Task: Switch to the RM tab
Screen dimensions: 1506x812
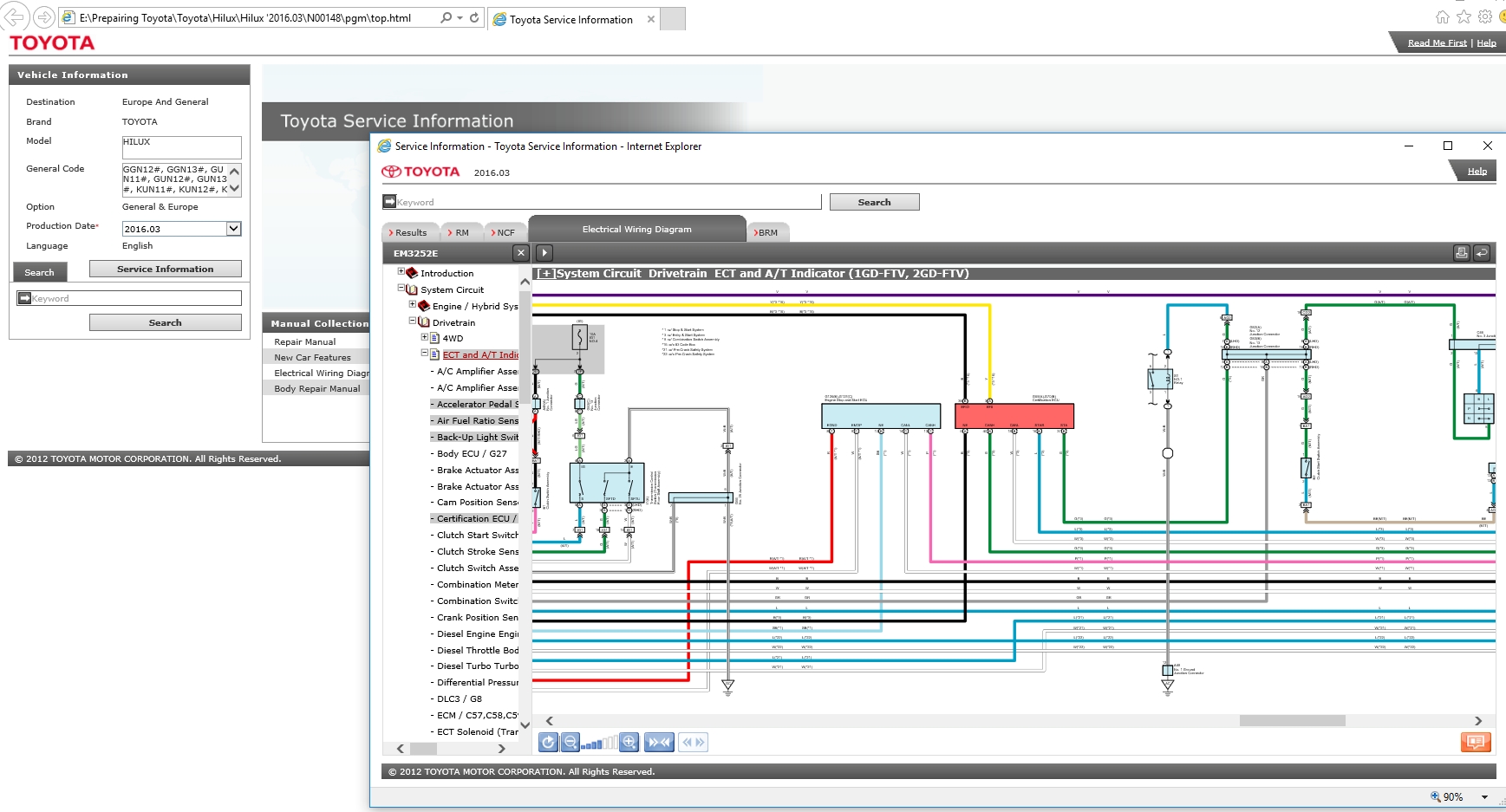Action: [458, 232]
